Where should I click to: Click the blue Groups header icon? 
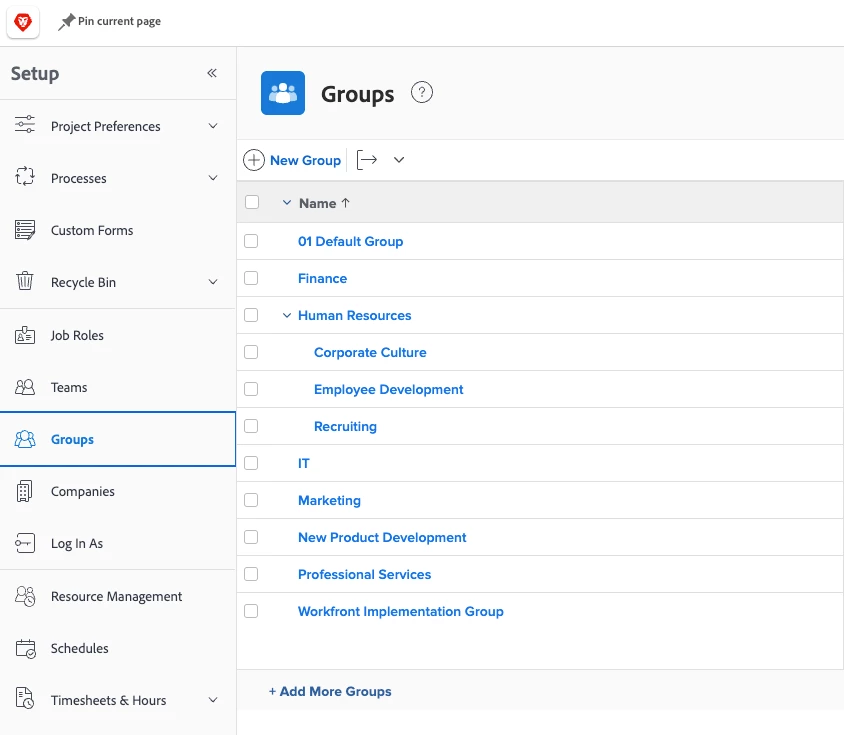tap(283, 93)
